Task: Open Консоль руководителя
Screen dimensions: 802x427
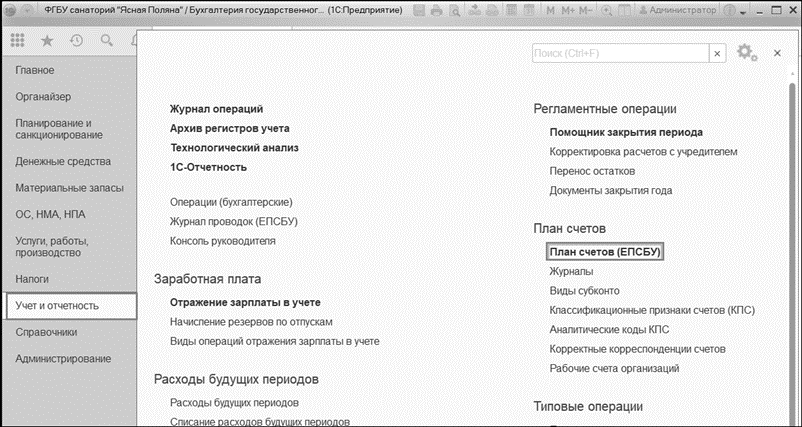Action: click(x=222, y=241)
